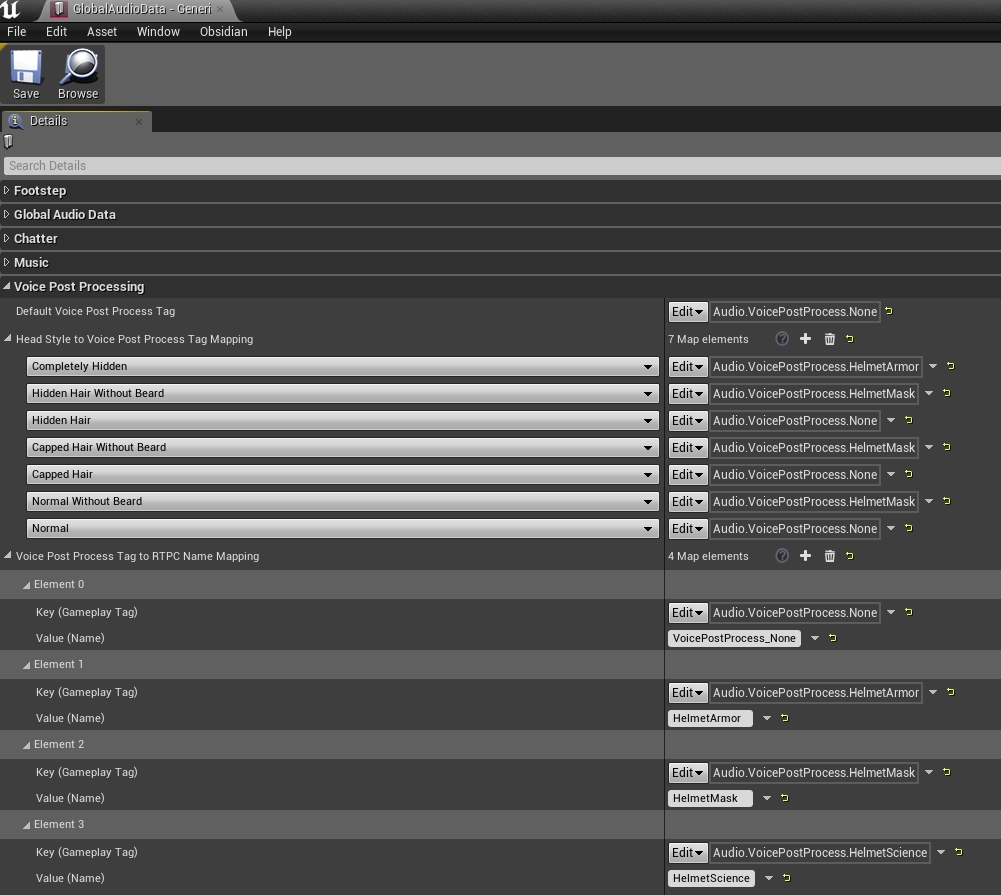This screenshot has width=1001, height=895.
Task: Reset Element 2 HelmetMask key tag
Action: pos(947,772)
